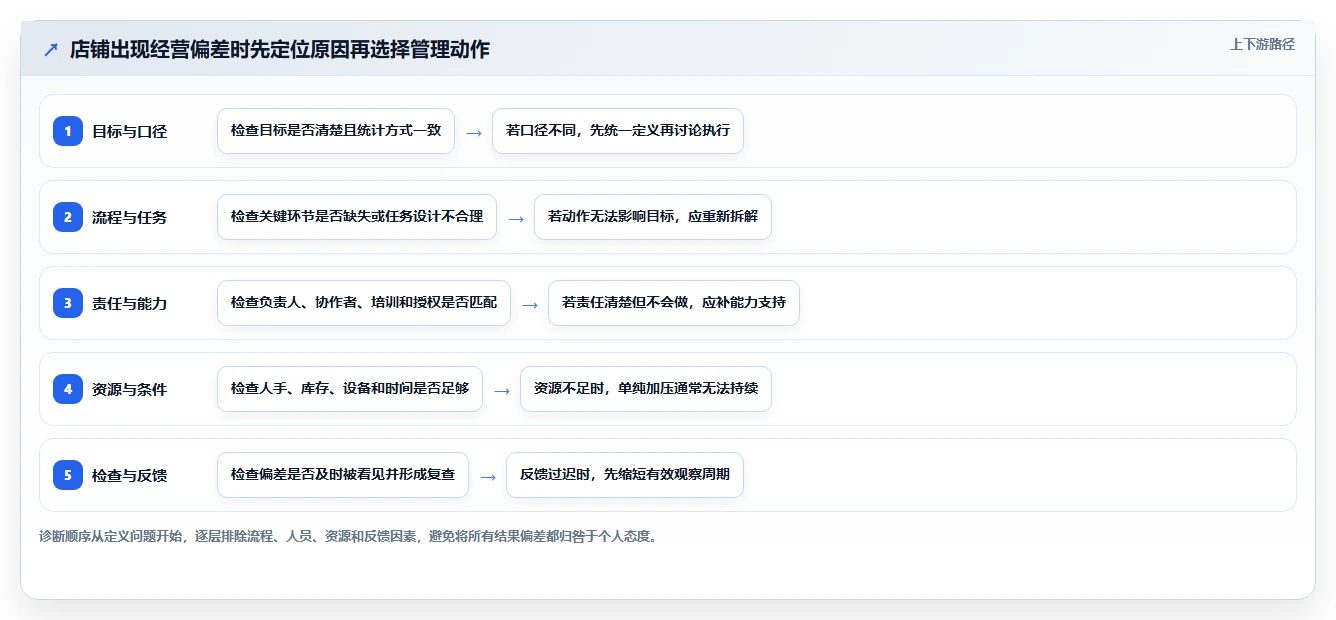Click the number 5 step badge
The image size is (1336, 620).
coord(68,475)
